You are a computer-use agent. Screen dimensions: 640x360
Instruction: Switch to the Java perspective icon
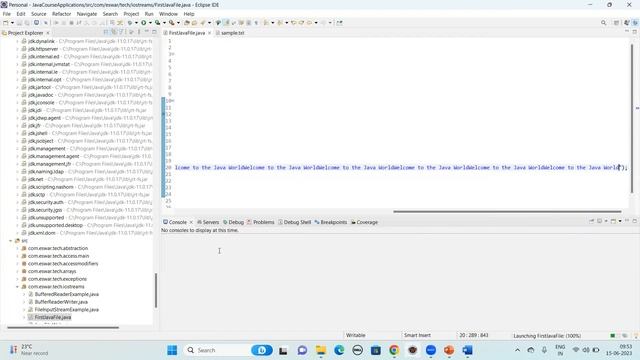click(627, 23)
